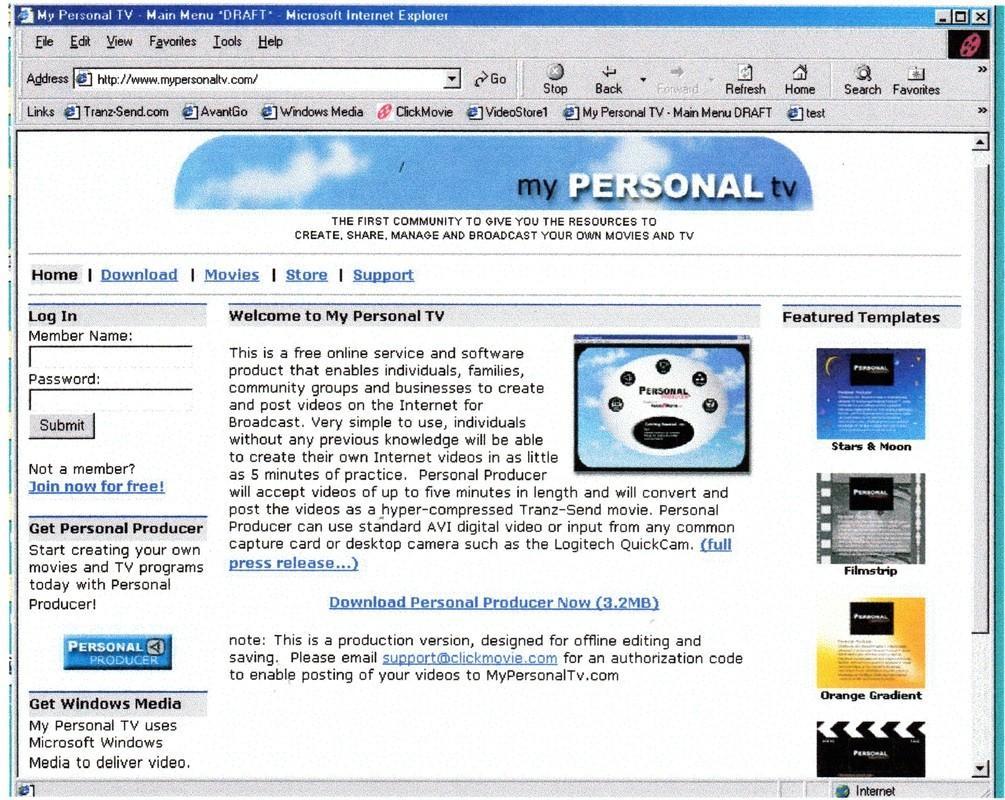Open the File menu
This screenshot has width=1005, height=800.
pyautogui.click(x=44, y=42)
